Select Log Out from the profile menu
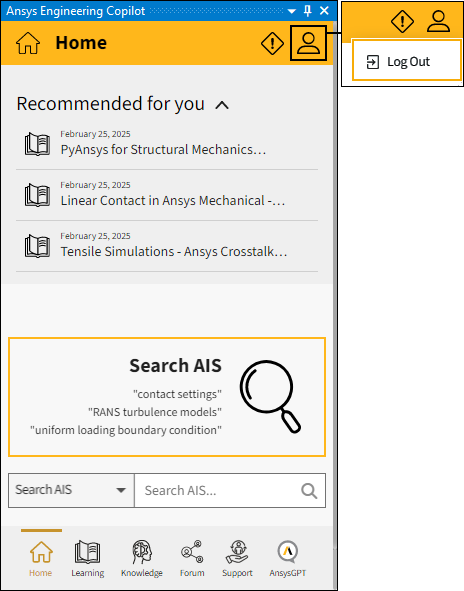The image size is (464, 591). tap(407, 61)
